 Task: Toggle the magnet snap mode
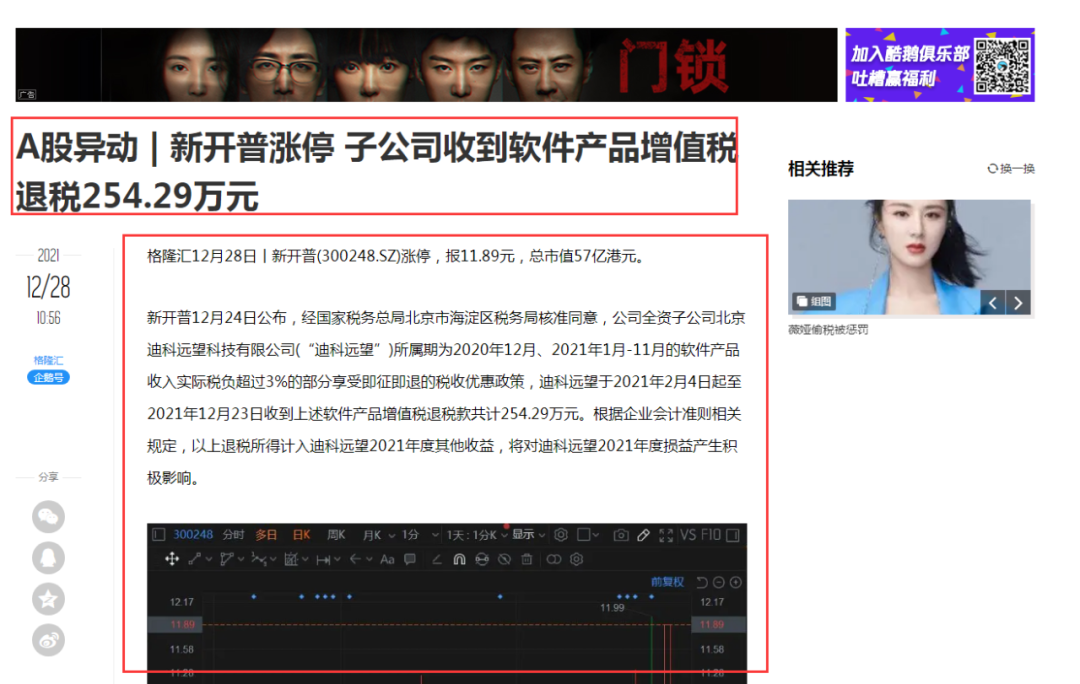point(459,559)
